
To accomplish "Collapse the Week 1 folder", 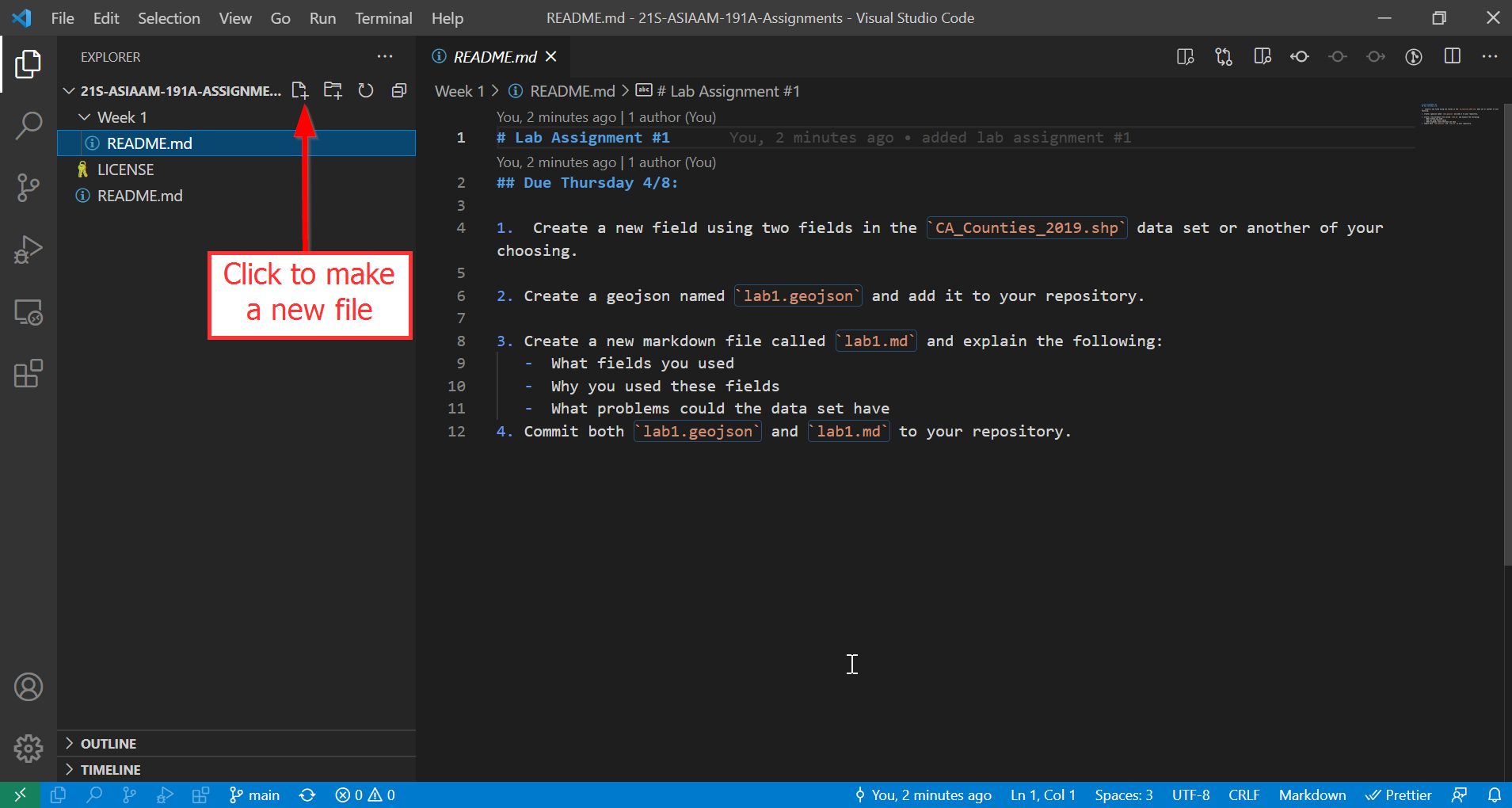I will coord(85,117).
